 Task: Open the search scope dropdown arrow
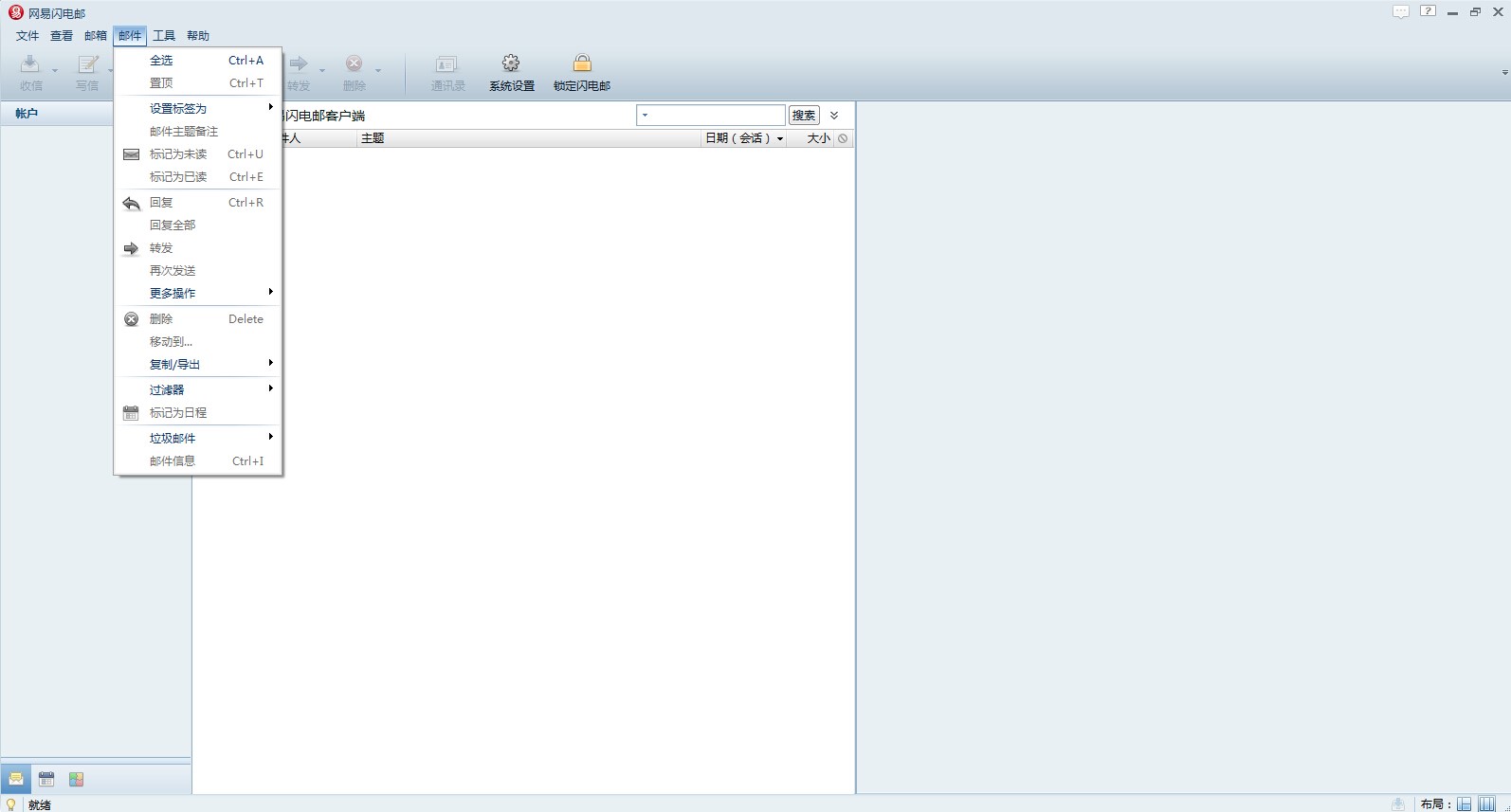coord(645,116)
